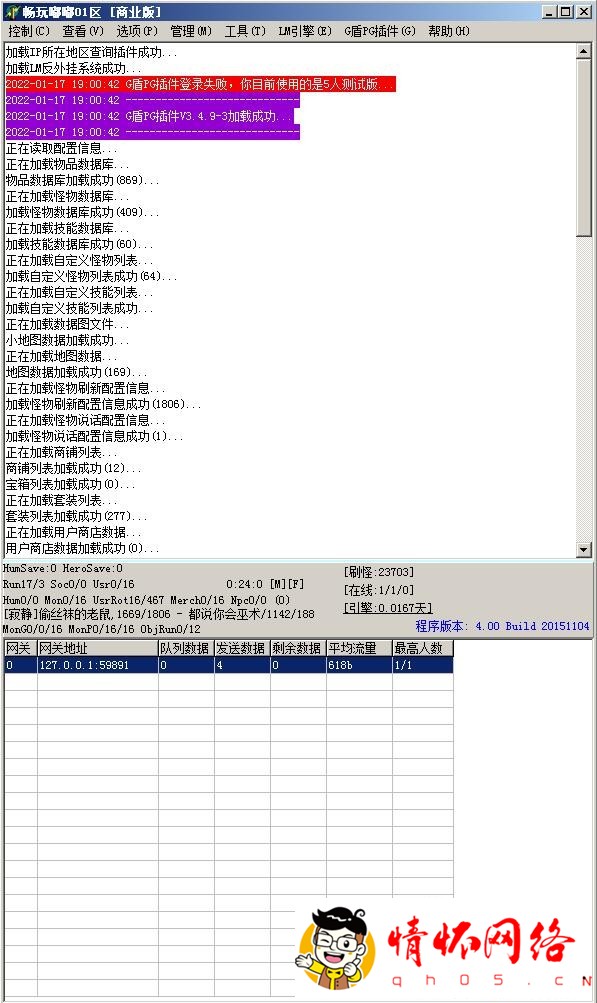Click the app icon in title bar
597x1003 pixels.
pos(11,12)
